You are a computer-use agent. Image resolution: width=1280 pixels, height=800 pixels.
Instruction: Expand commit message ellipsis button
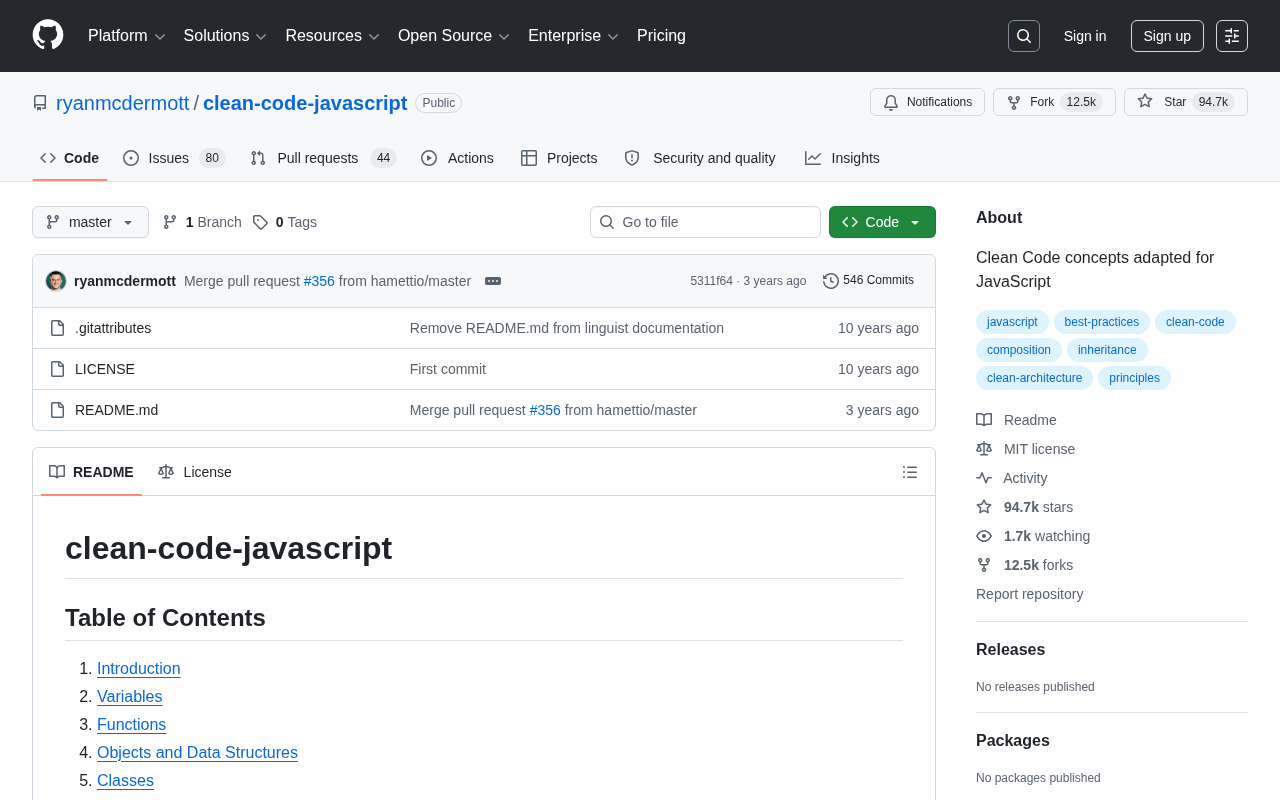click(x=493, y=281)
